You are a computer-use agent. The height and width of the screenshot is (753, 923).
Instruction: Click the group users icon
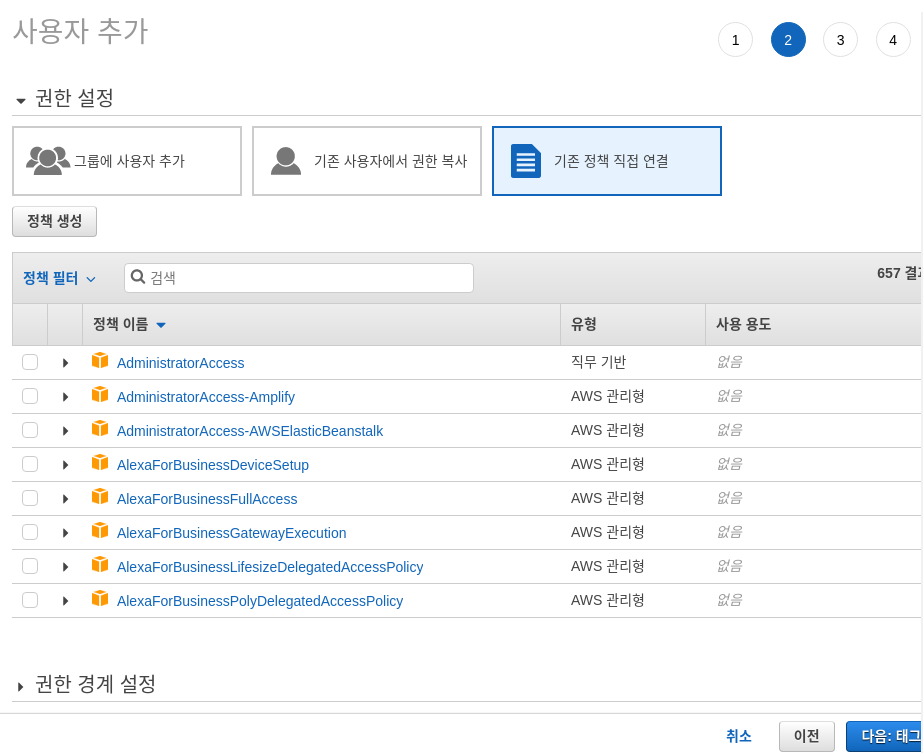click(48, 160)
